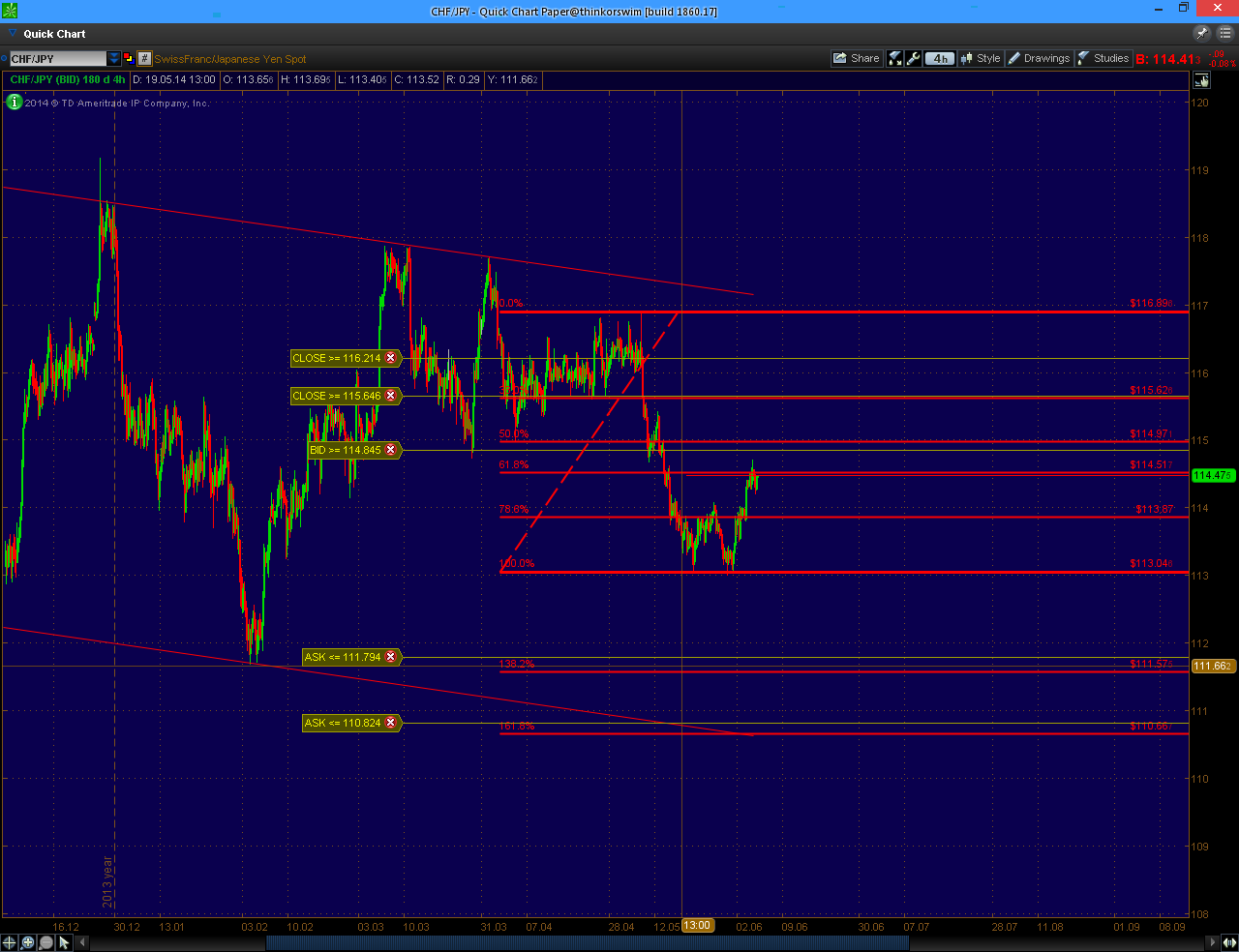Collapse the Quick Chart gadget triangle
Screen dimensions: 1239x952
point(13,34)
